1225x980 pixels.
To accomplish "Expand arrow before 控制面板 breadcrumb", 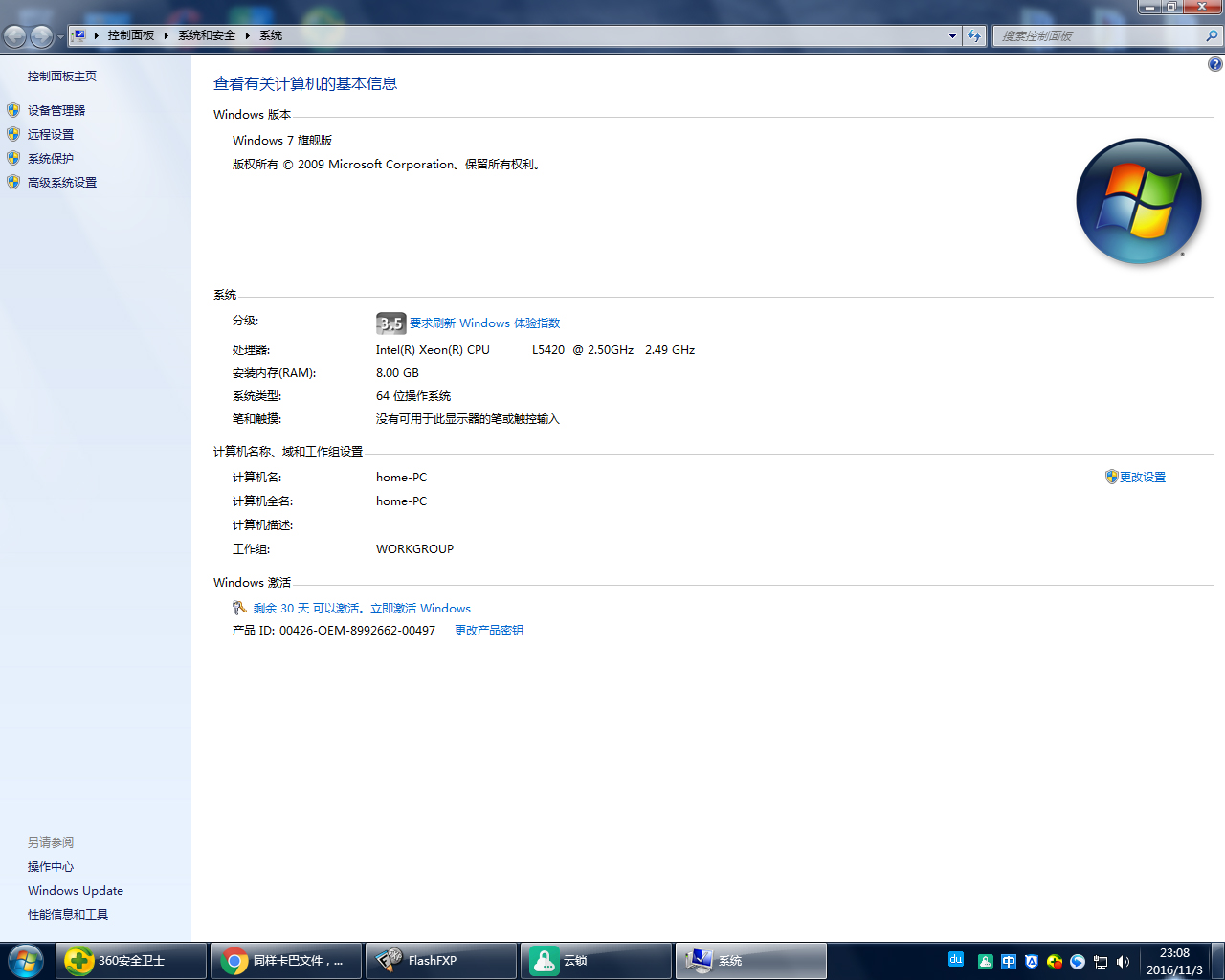I will [x=97, y=35].
